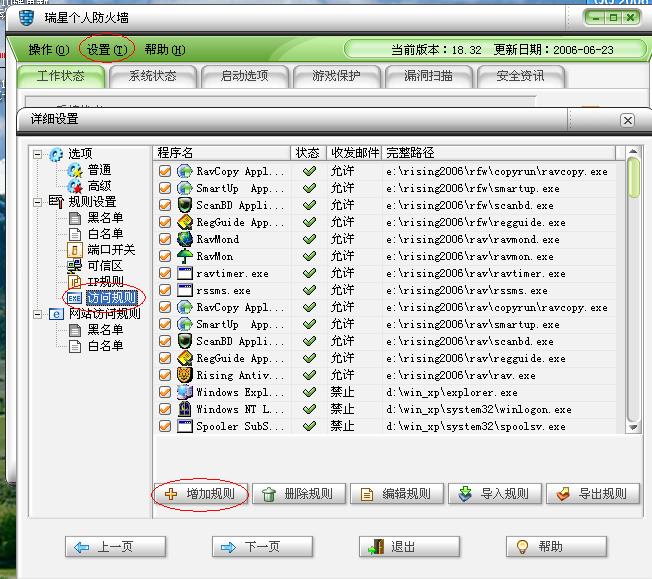
Task: Click the shield icon of e:\rising2006\rfw\scanbd.exe row
Action: [185, 205]
